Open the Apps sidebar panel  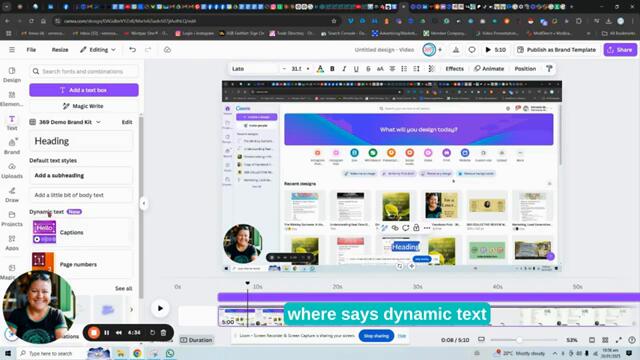(x=12, y=243)
